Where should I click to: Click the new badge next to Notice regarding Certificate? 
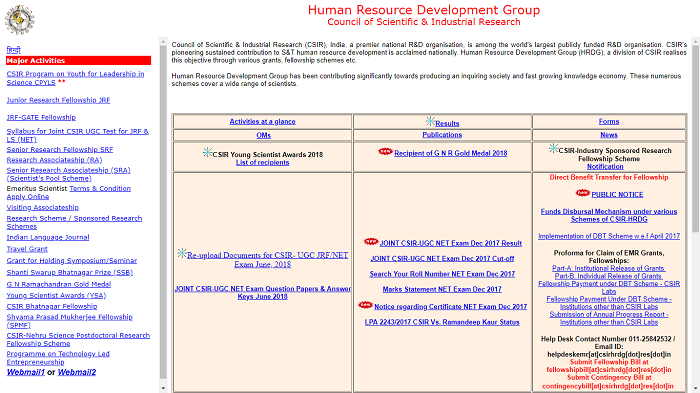click(x=365, y=305)
